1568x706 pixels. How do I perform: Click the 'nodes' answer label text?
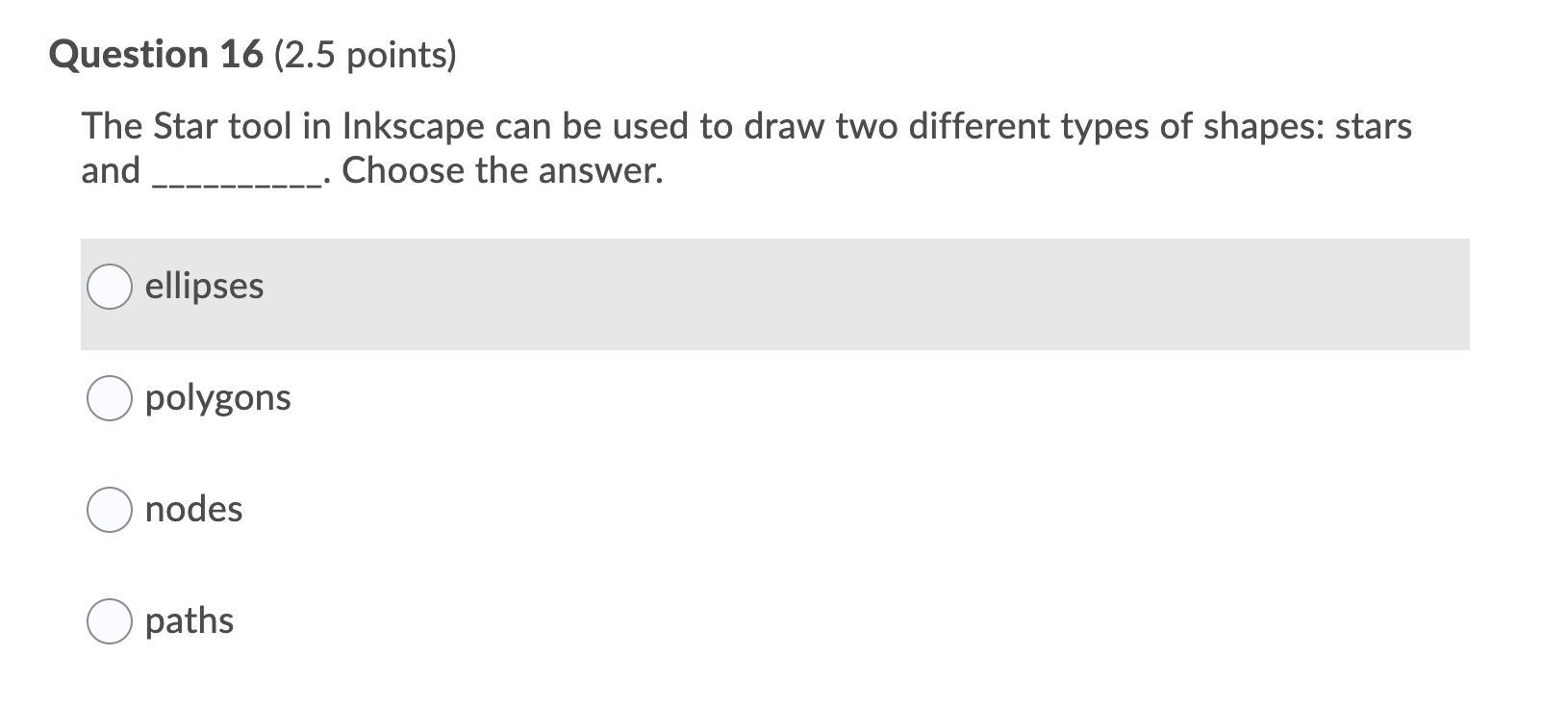[x=193, y=510]
